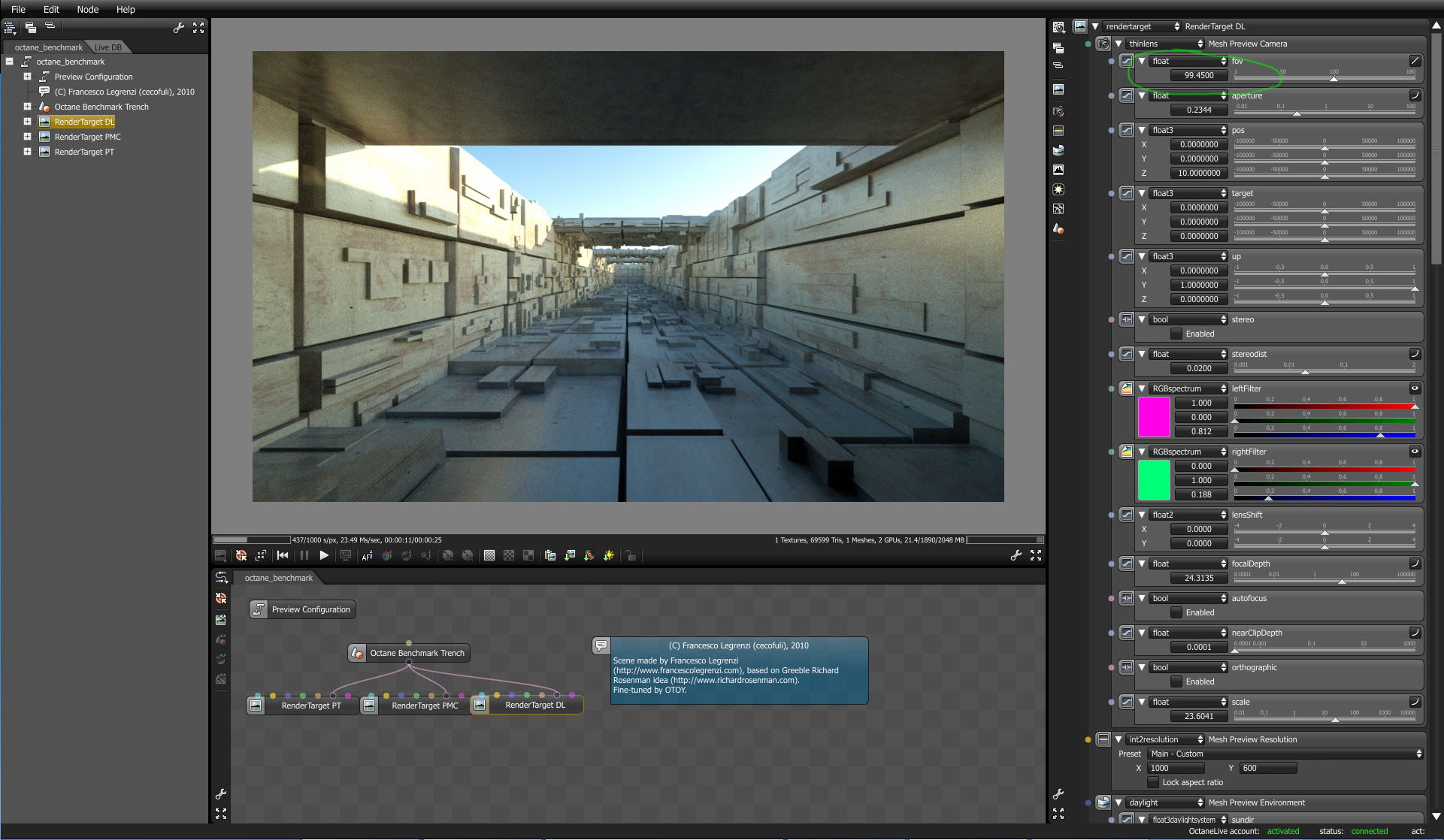Viewport: 1444px width, 840px height.
Task: Enable the stereo checkbox
Action: pyautogui.click(x=1176, y=334)
